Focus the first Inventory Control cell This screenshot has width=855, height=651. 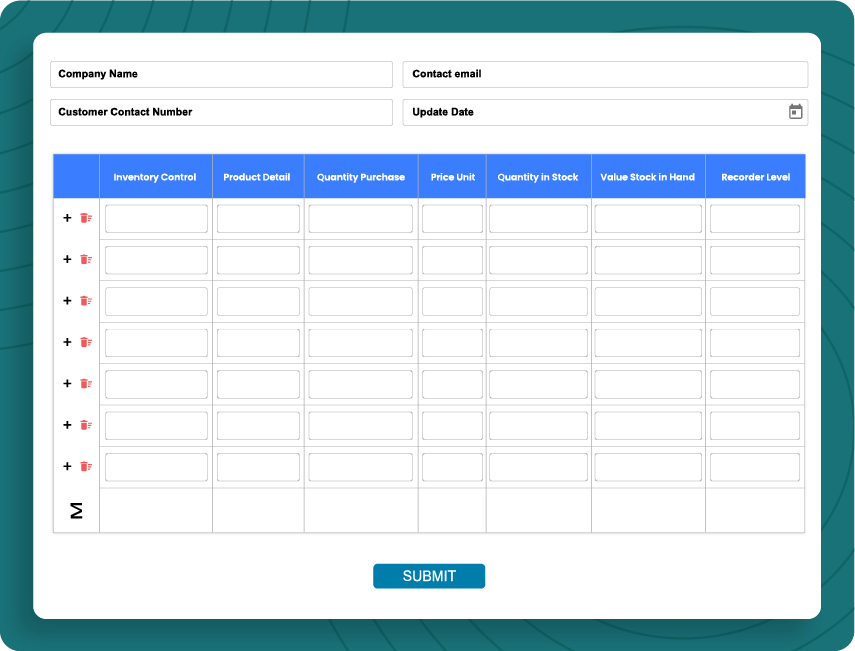(x=155, y=217)
